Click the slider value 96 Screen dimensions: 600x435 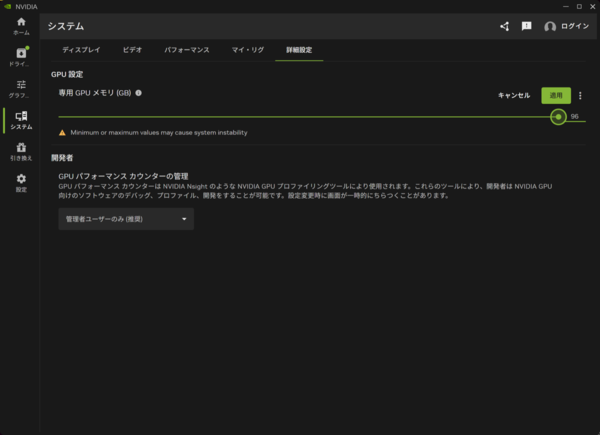[x=574, y=116]
